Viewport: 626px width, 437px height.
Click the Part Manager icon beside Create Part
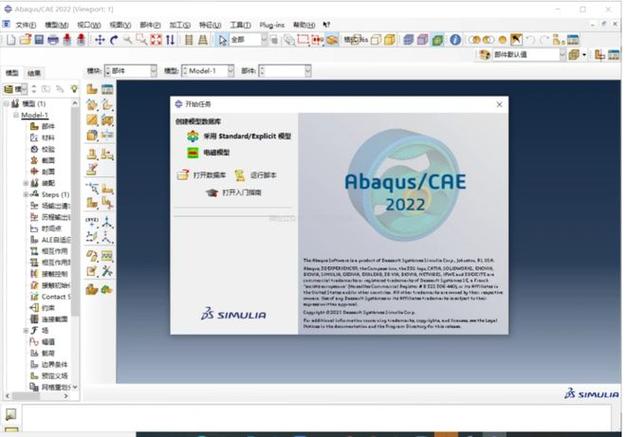coord(107,89)
